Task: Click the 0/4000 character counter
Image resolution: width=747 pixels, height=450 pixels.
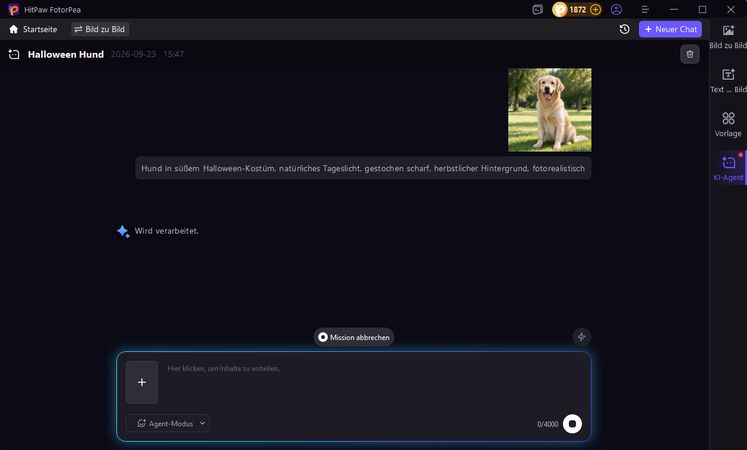Action: 547,424
